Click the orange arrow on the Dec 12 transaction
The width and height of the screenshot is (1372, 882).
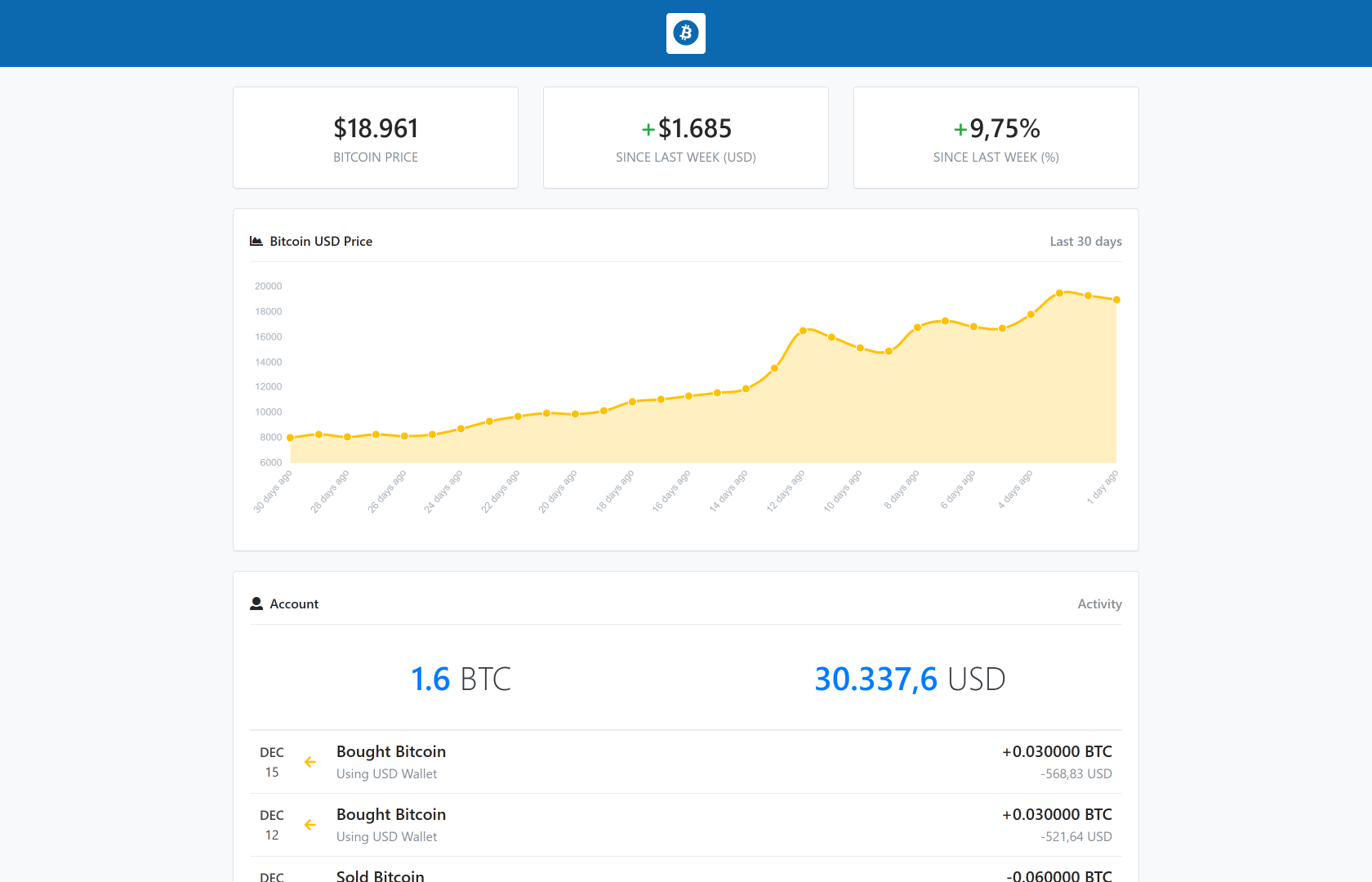coord(310,825)
